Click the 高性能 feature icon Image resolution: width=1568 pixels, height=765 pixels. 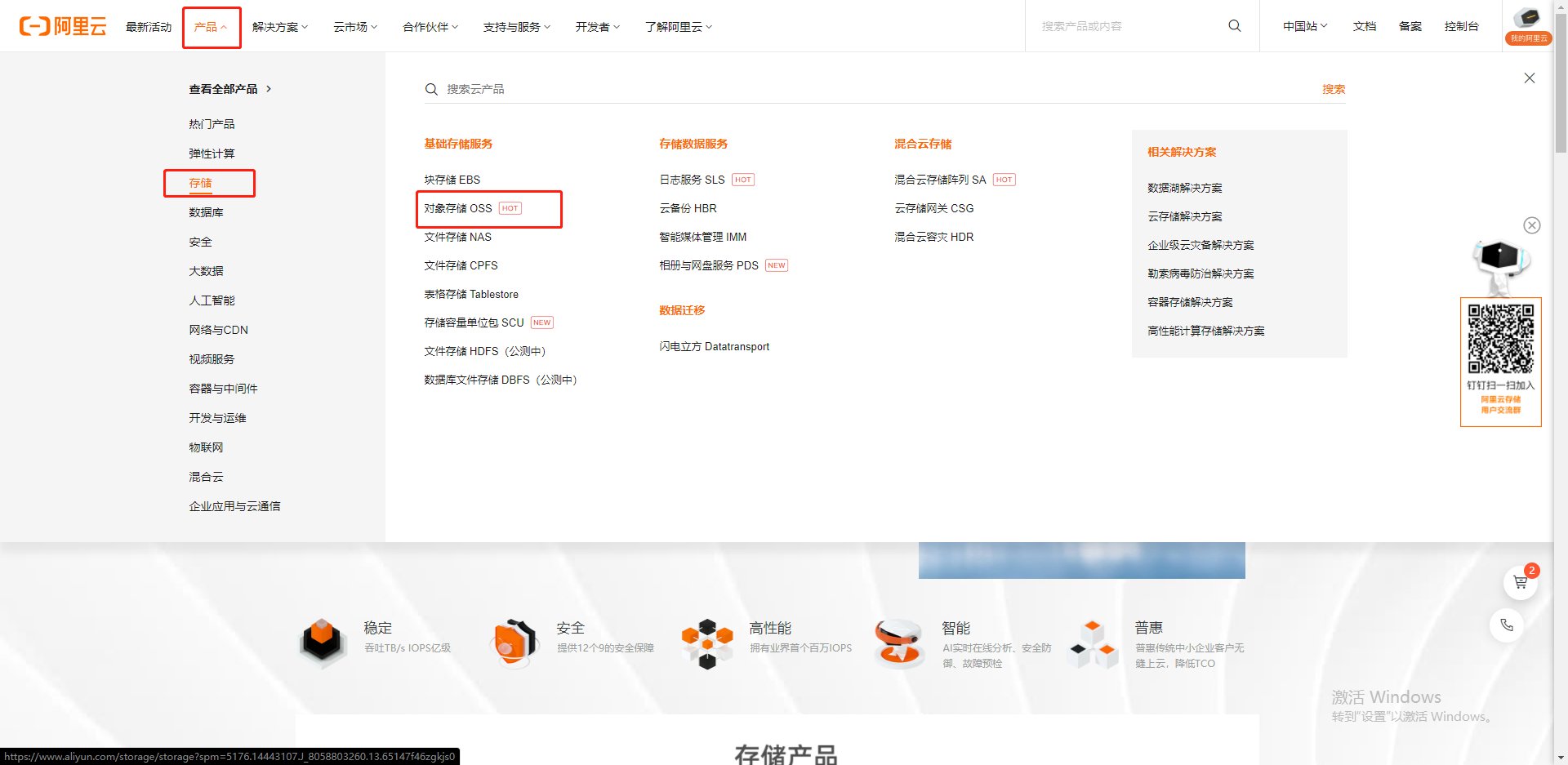tap(708, 643)
